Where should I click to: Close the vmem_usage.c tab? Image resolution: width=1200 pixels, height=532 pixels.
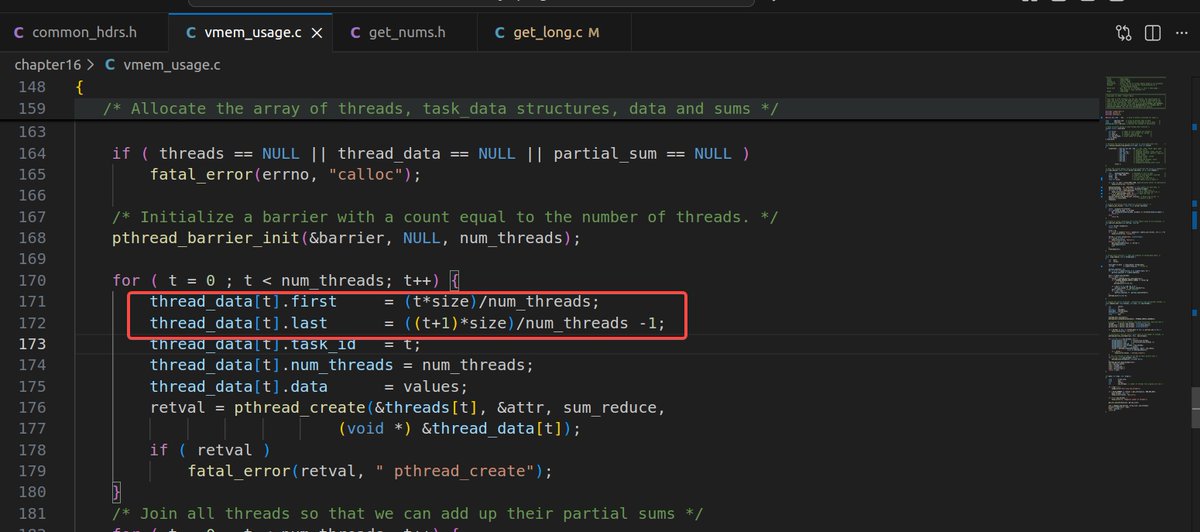(x=318, y=33)
